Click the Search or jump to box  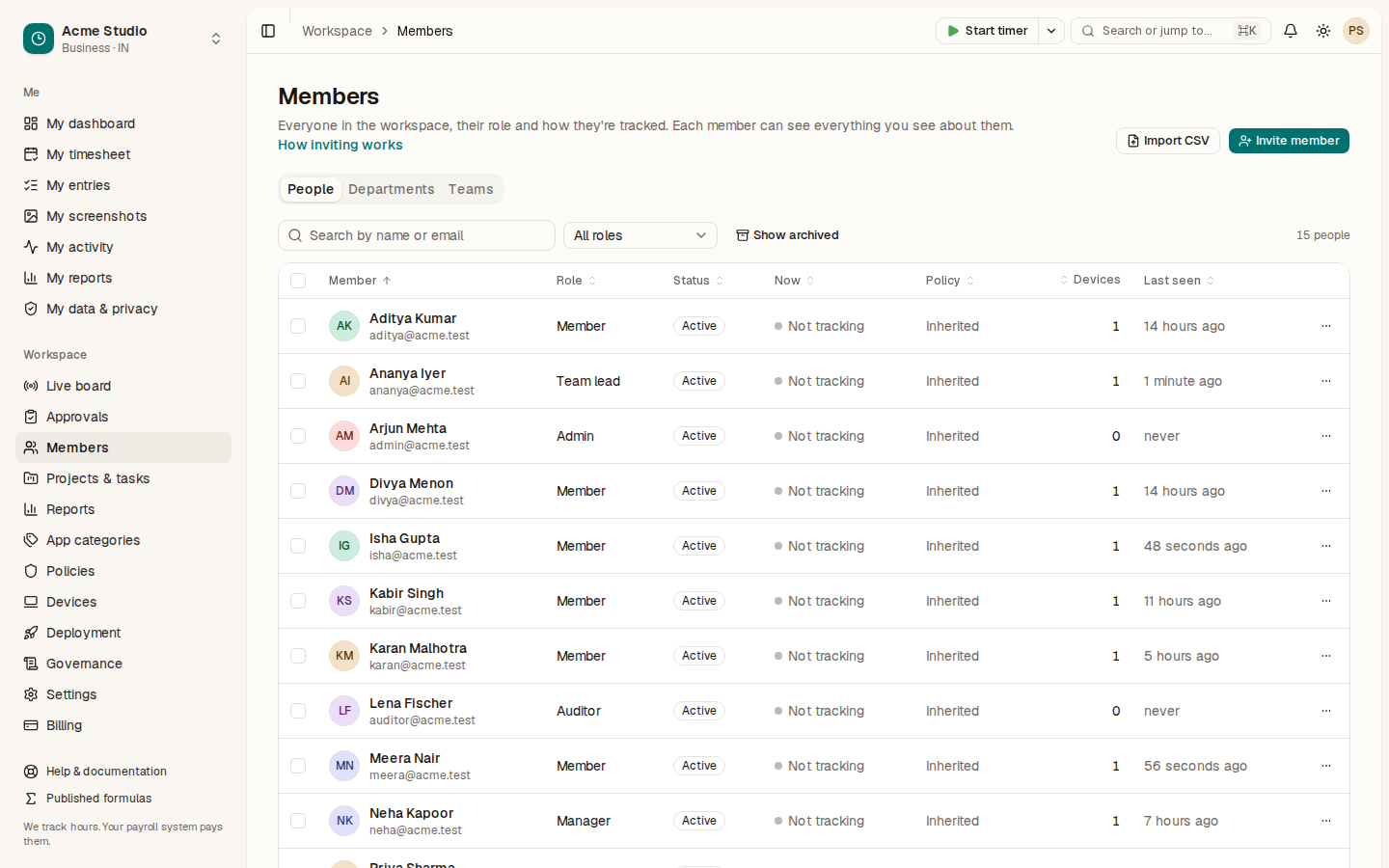(x=1171, y=31)
